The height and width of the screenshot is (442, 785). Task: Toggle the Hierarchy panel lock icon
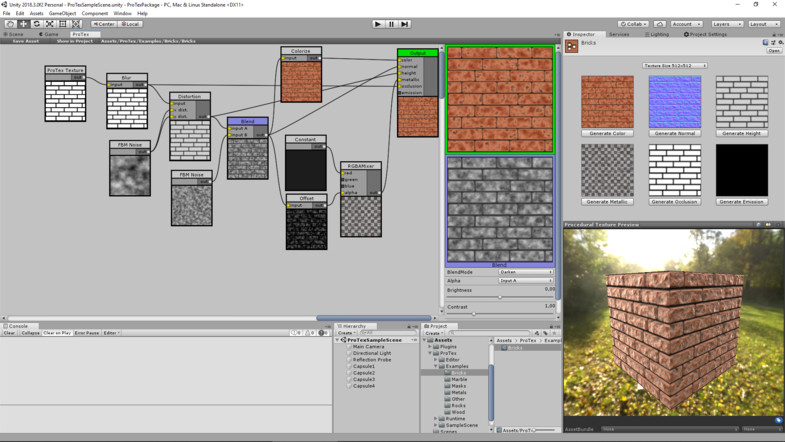coord(409,326)
